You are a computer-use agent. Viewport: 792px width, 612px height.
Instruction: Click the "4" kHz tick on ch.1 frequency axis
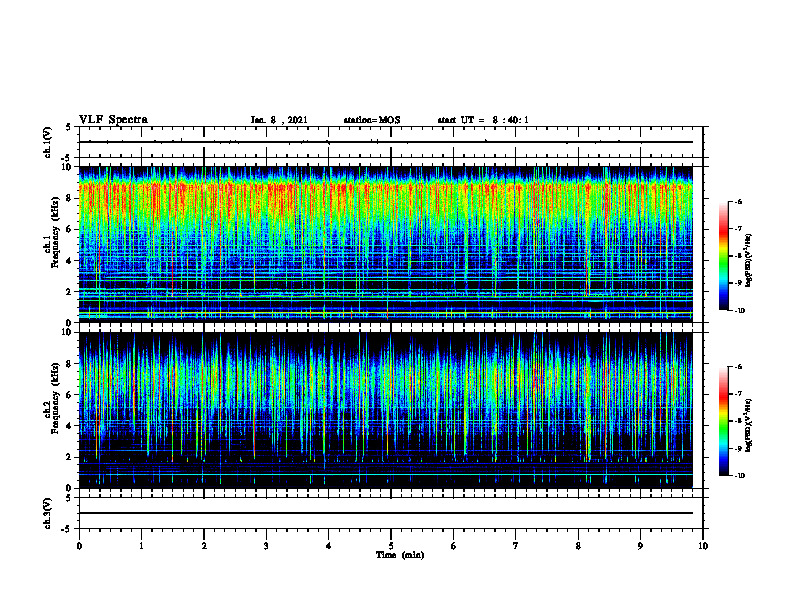(x=70, y=261)
